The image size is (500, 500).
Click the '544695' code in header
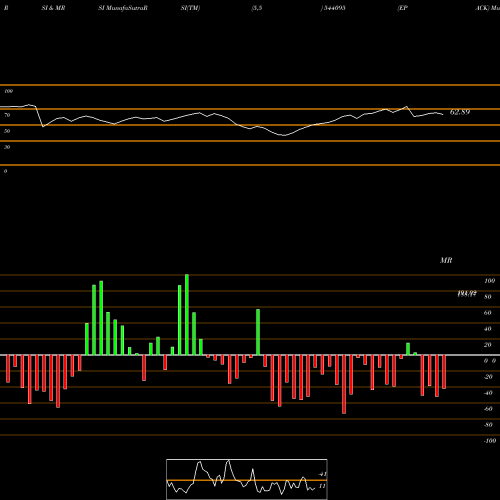pos(335,8)
